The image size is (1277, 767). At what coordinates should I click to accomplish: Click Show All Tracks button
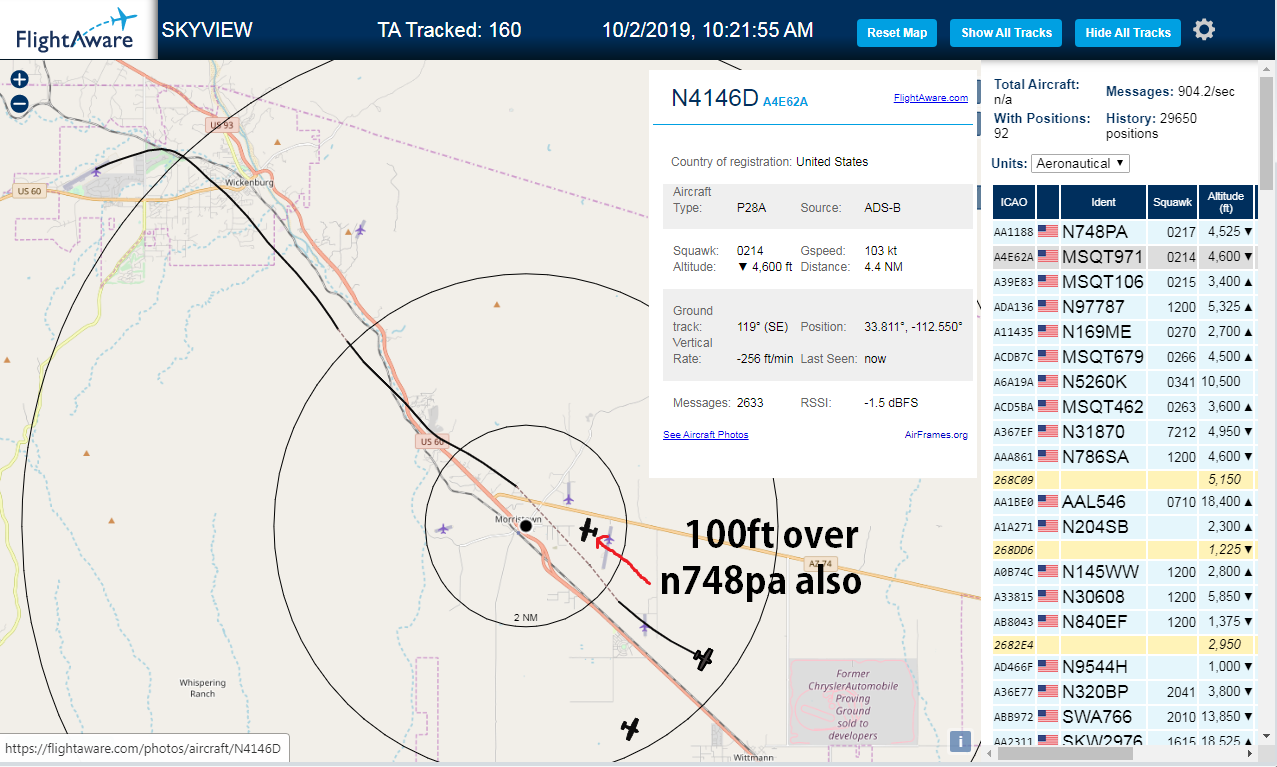pyautogui.click(x=1007, y=33)
